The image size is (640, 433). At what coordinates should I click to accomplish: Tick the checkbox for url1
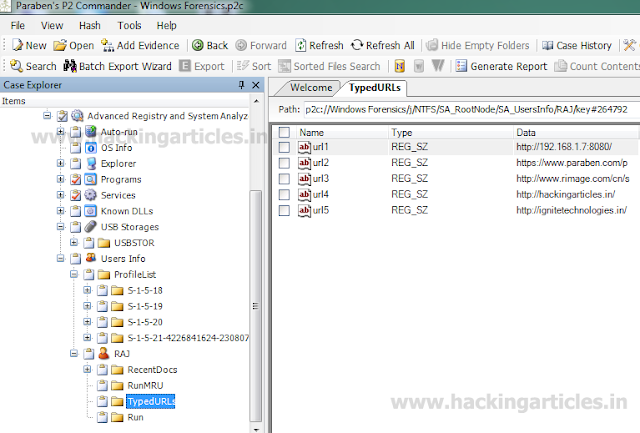click(x=284, y=147)
